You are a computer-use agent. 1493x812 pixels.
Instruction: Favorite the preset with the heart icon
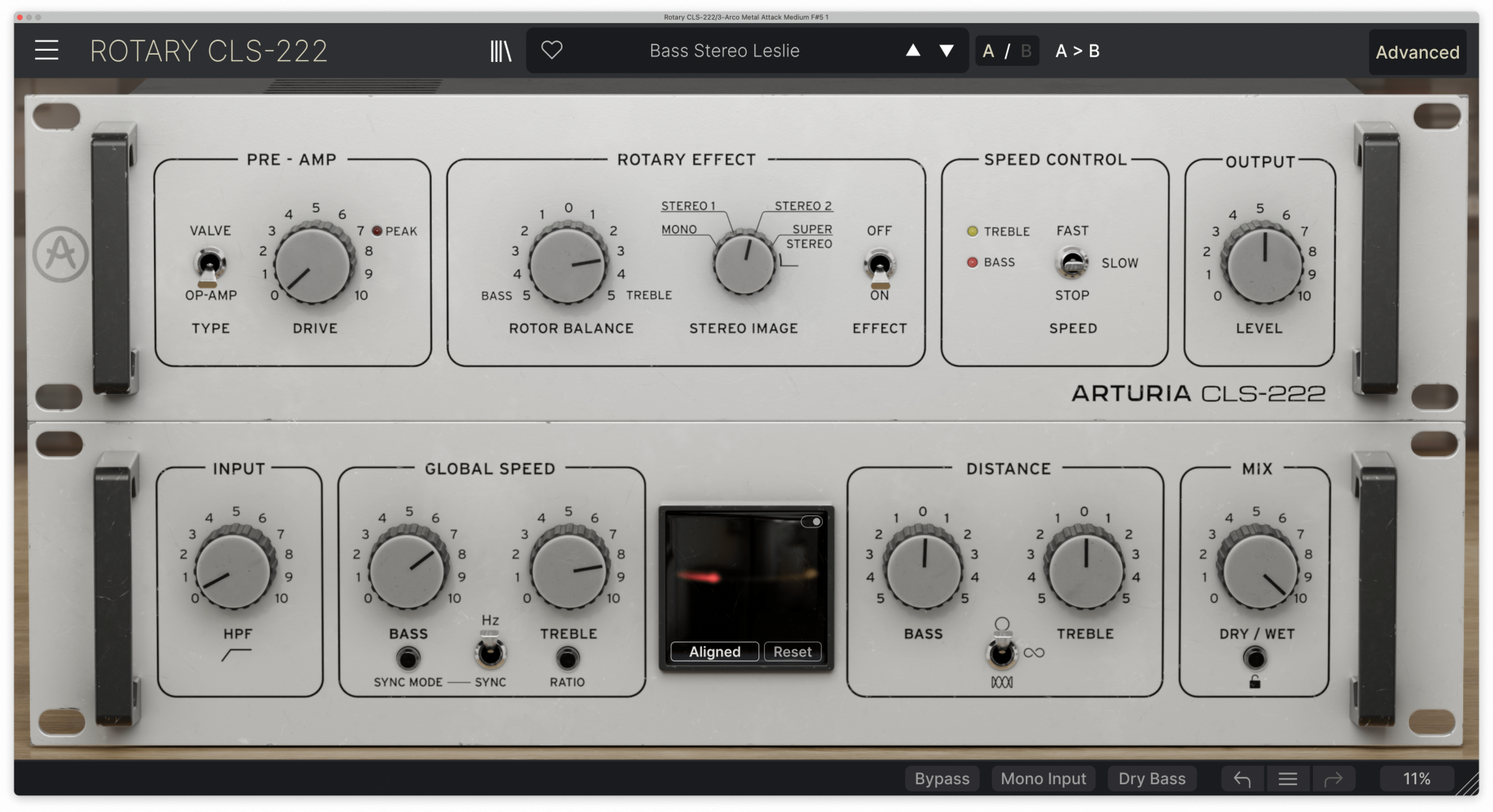pos(551,50)
